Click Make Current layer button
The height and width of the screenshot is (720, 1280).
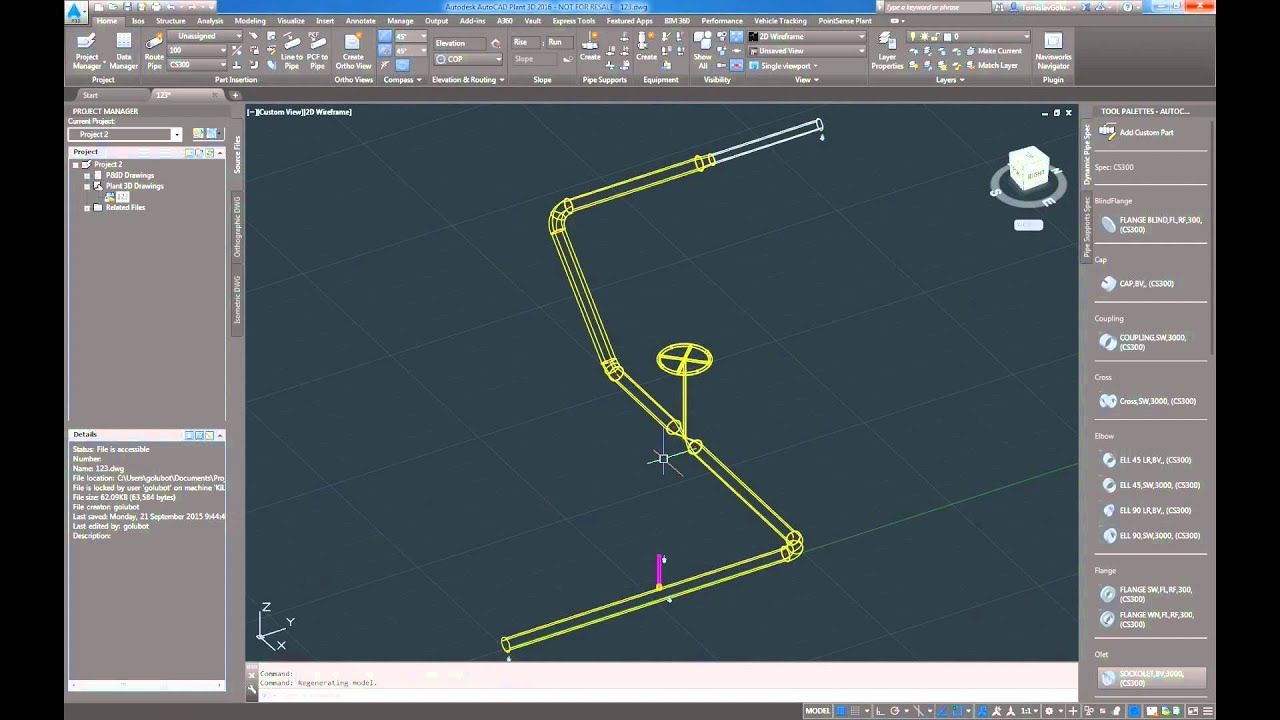click(992, 51)
